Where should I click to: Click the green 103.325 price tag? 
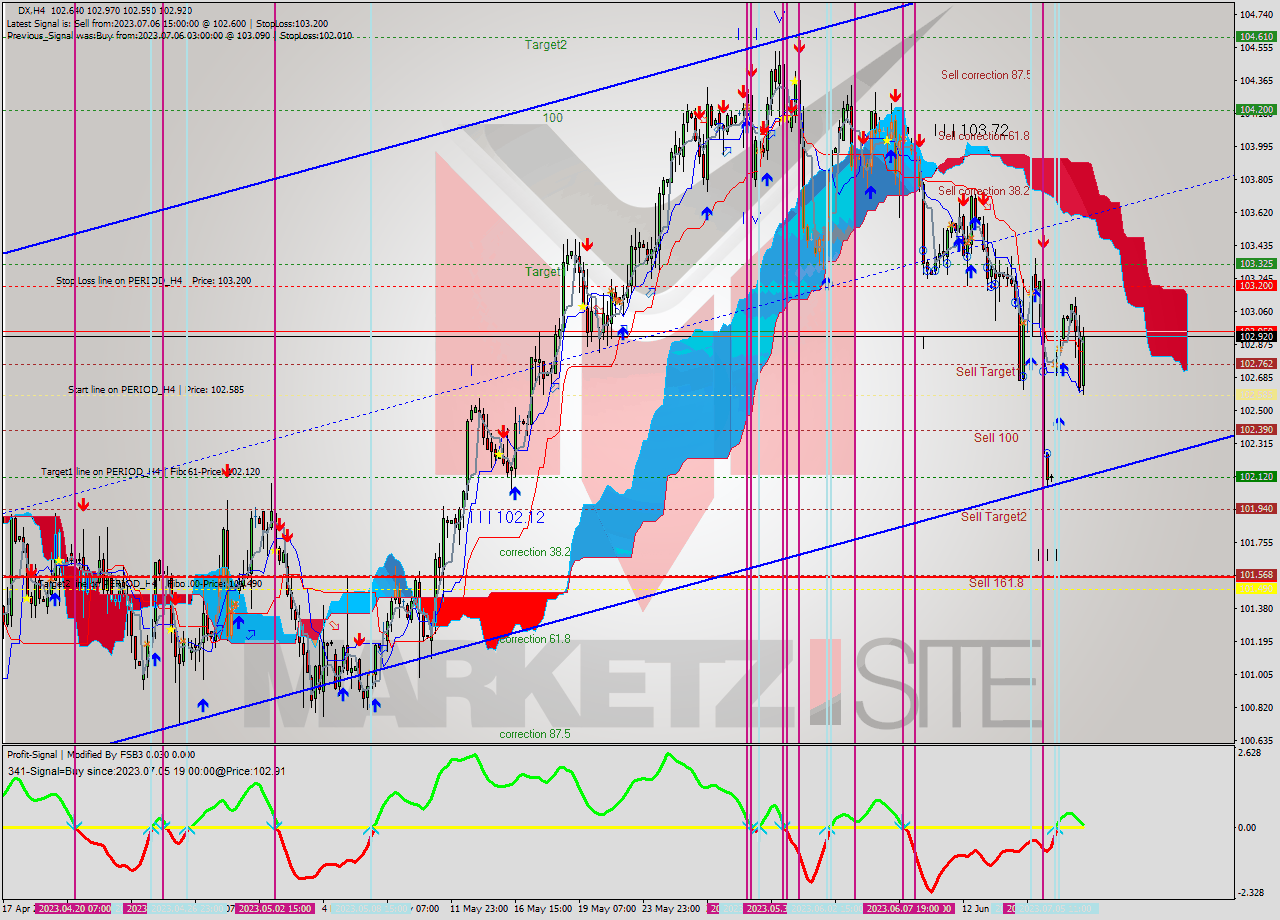click(1256, 264)
